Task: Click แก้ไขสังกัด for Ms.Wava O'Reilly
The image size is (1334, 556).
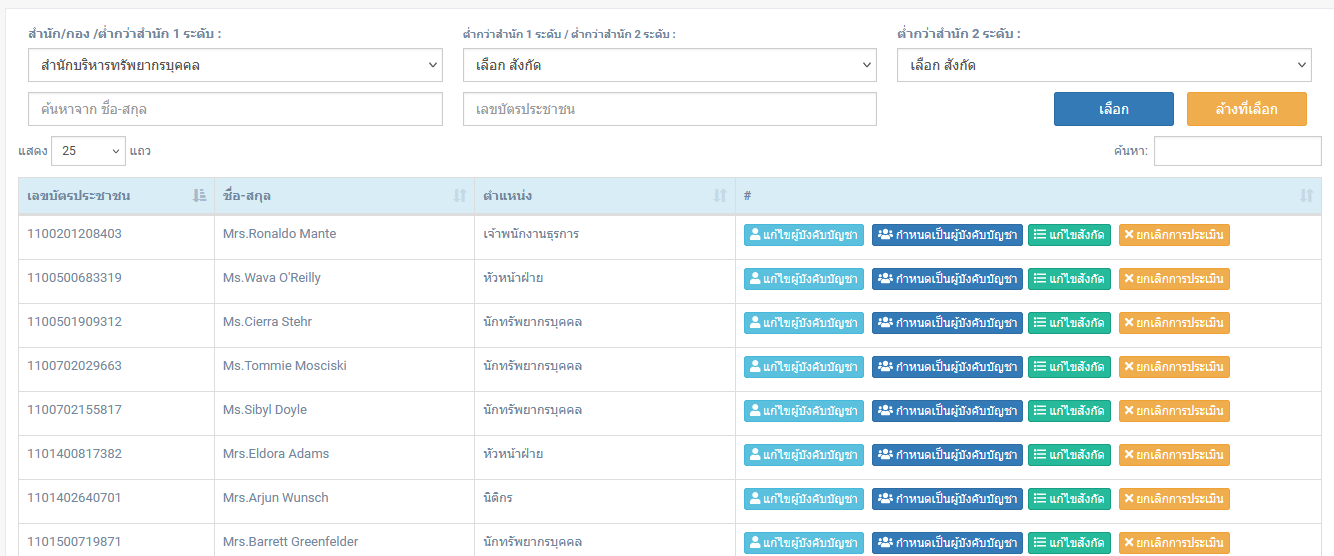Action: point(1069,279)
